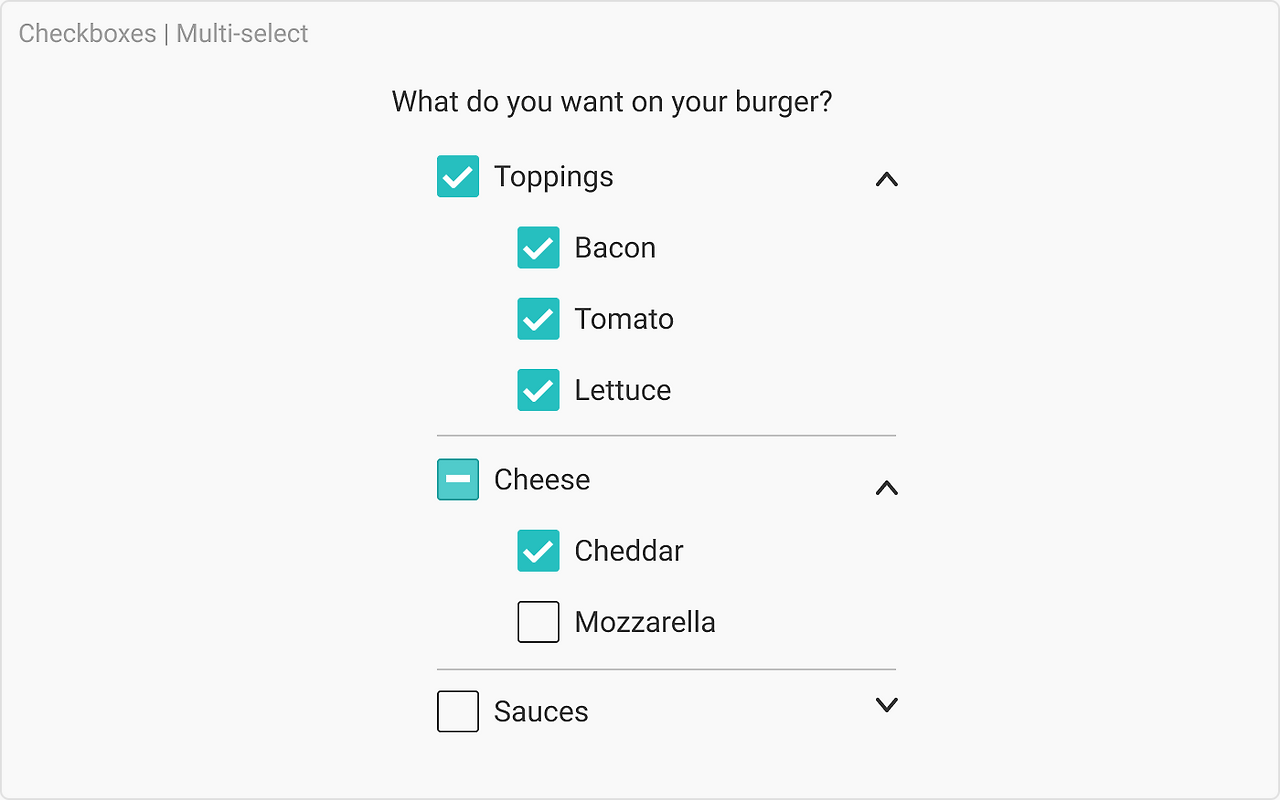Image resolution: width=1280 pixels, height=800 pixels.
Task: Collapse the Toppings group
Action: tap(886, 180)
